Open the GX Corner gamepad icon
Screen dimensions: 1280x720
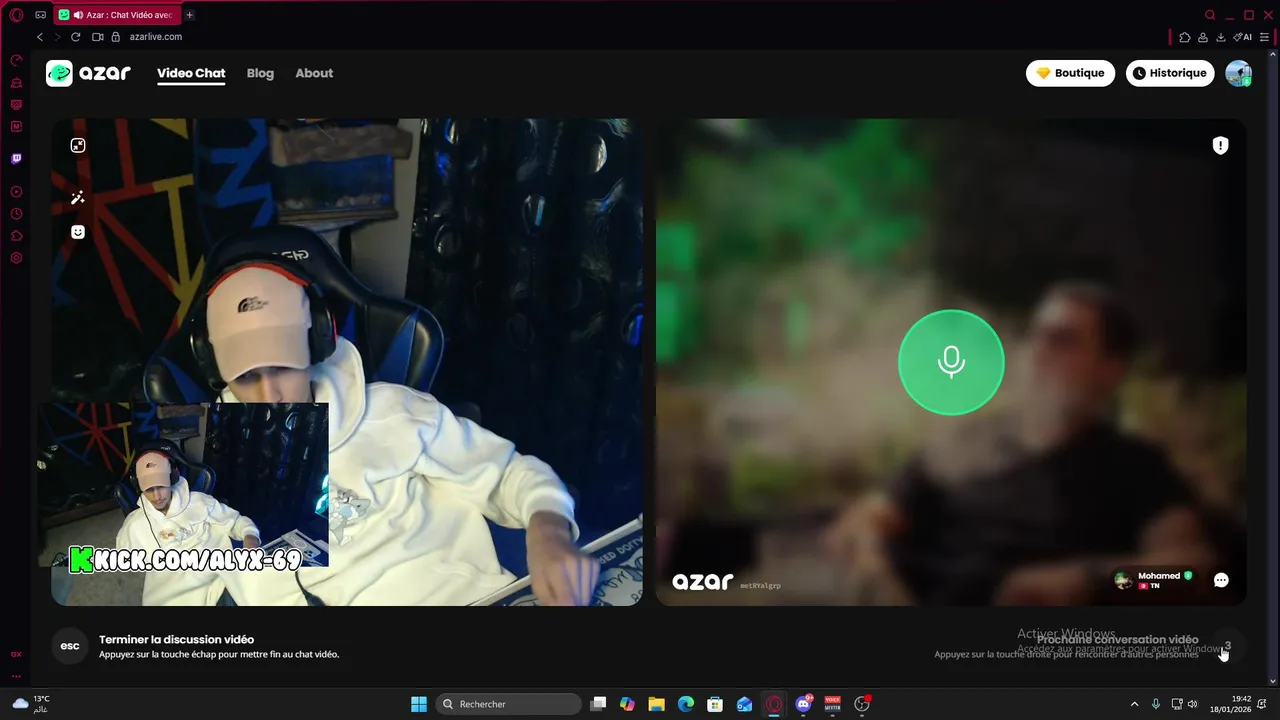(x=41, y=15)
